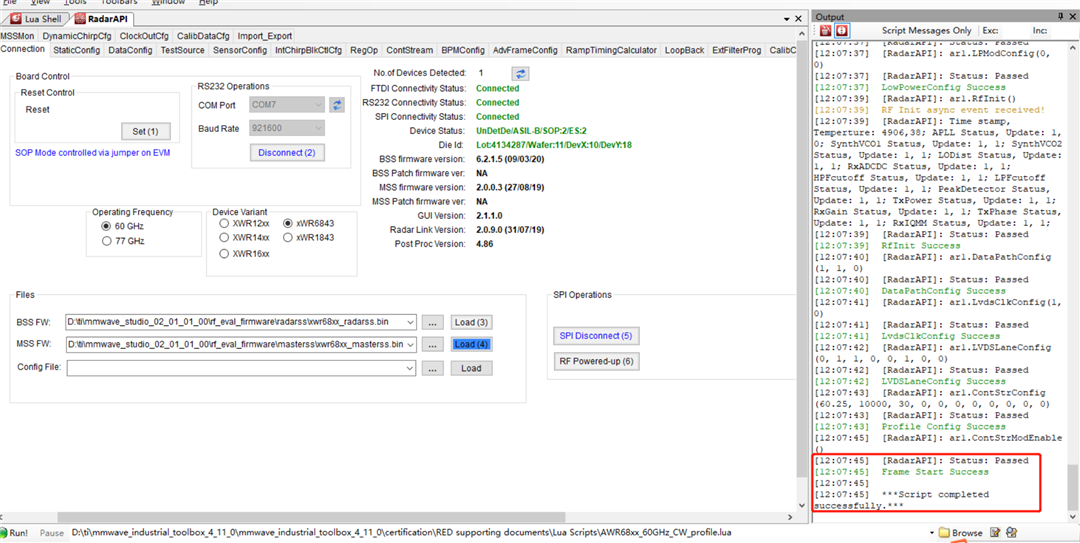Screen dimensions: 1080x543
Task: Open the tab list dropdown arrow near Lua Shell
Action: point(787,19)
